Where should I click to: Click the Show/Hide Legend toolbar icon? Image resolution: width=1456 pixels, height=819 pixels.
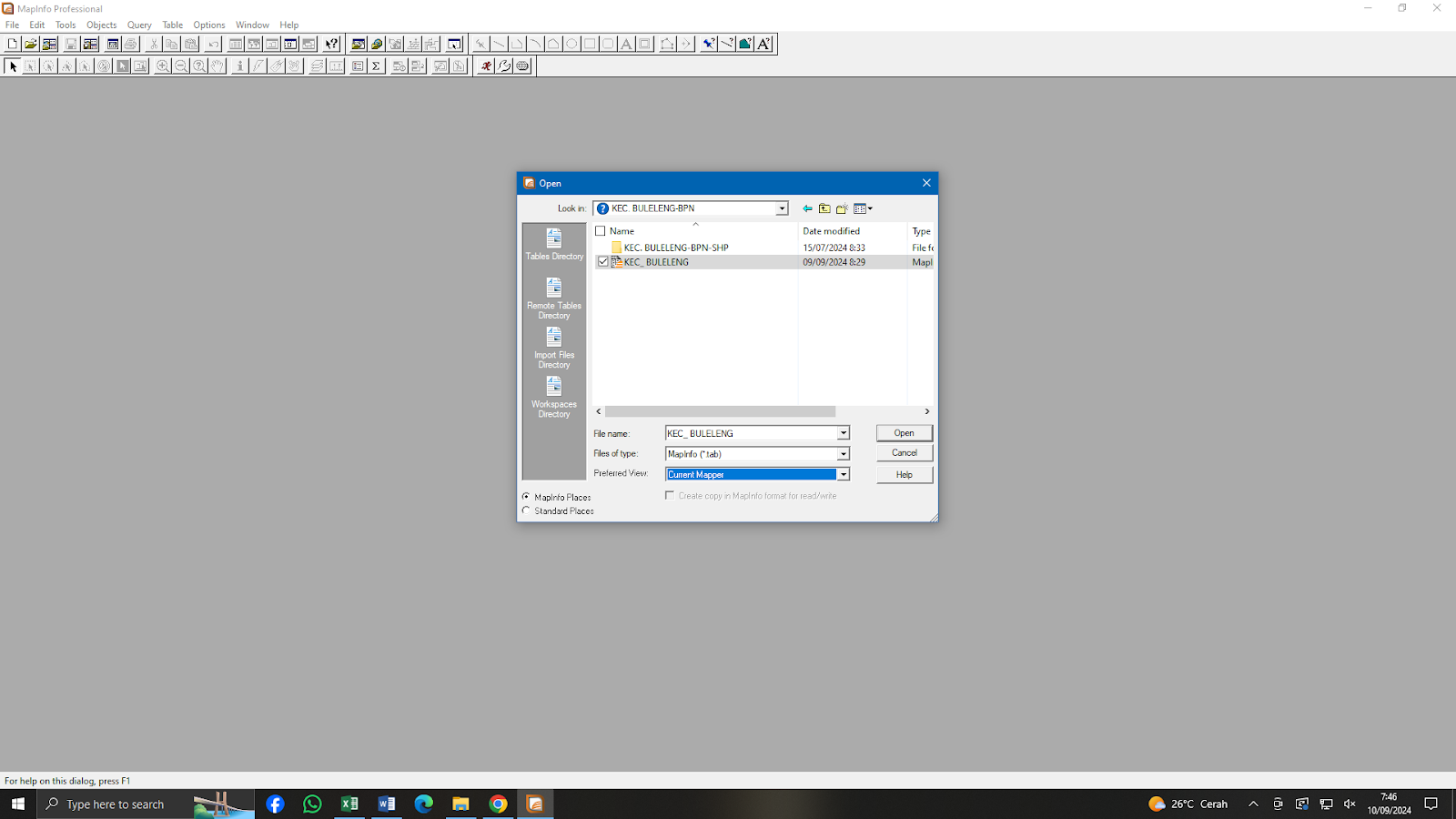click(358, 66)
